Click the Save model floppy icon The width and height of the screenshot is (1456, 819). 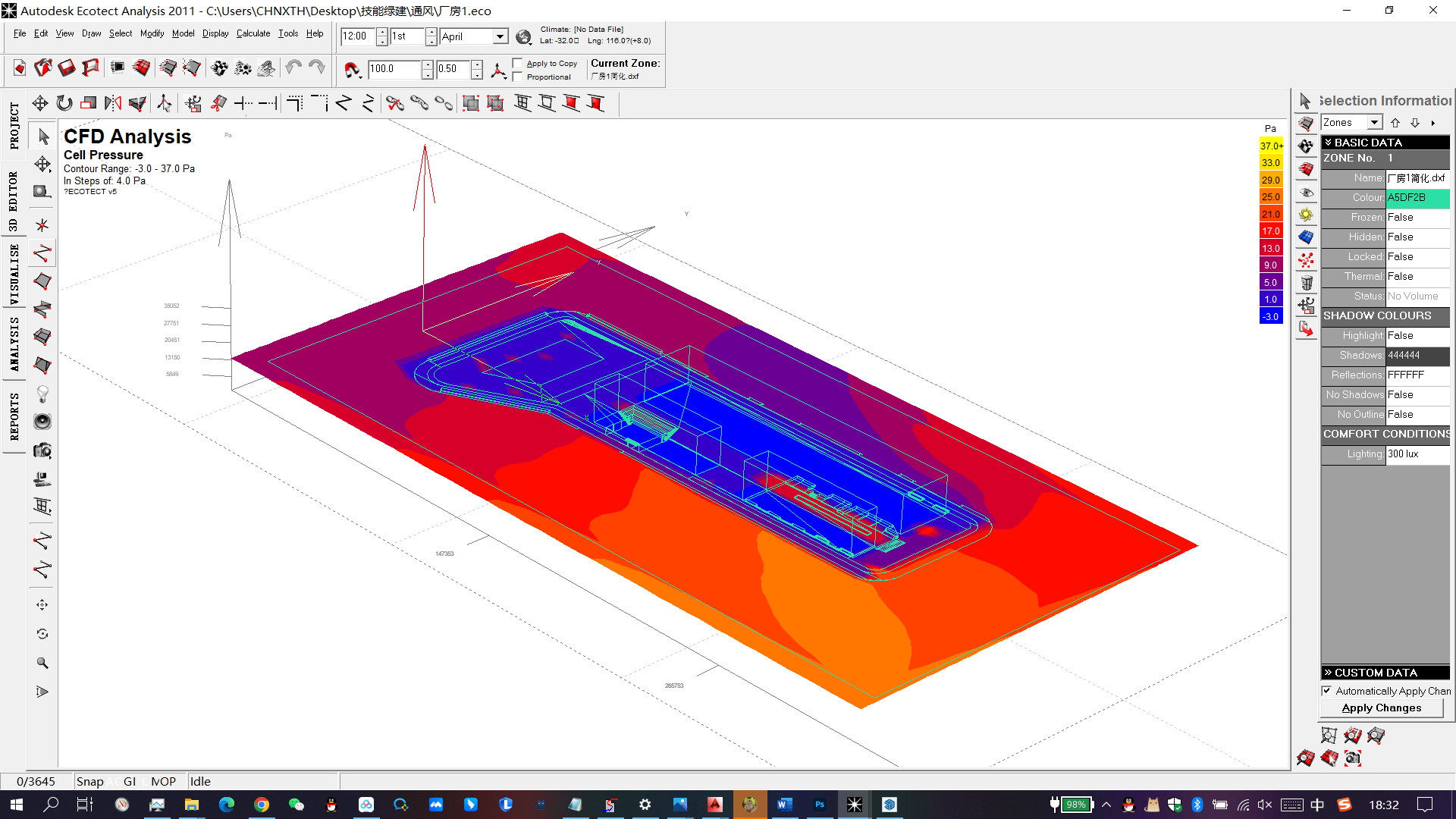coord(67,68)
